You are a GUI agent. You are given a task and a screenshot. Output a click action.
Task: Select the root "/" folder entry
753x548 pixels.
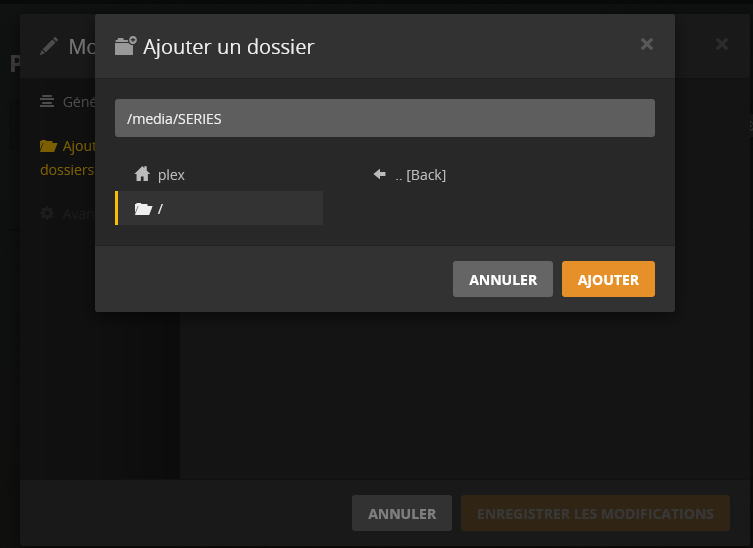click(220, 208)
